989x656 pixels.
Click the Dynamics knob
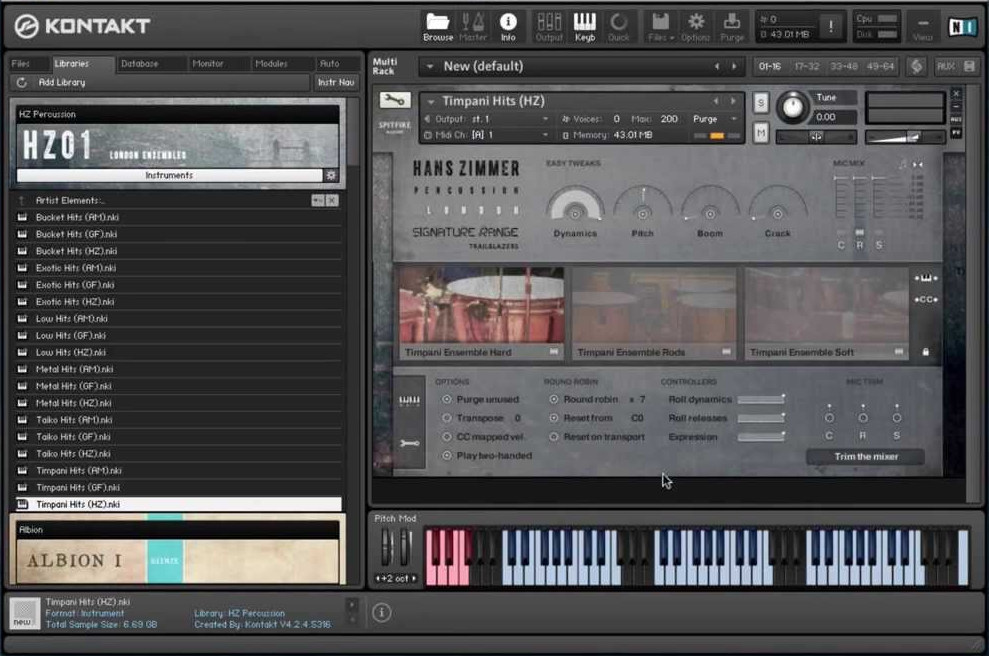pos(575,206)
